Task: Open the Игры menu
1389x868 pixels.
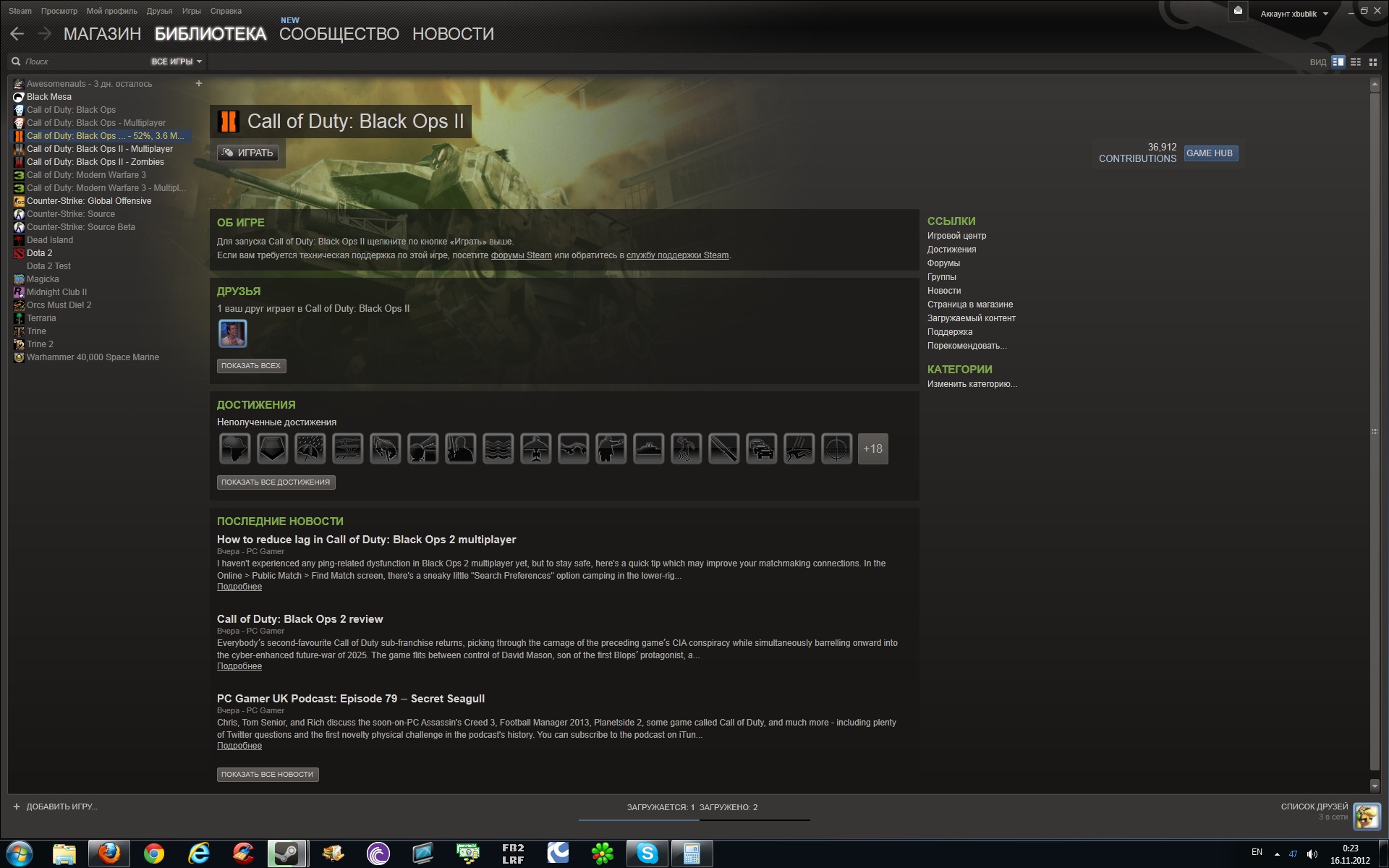Action: [192, 11]
